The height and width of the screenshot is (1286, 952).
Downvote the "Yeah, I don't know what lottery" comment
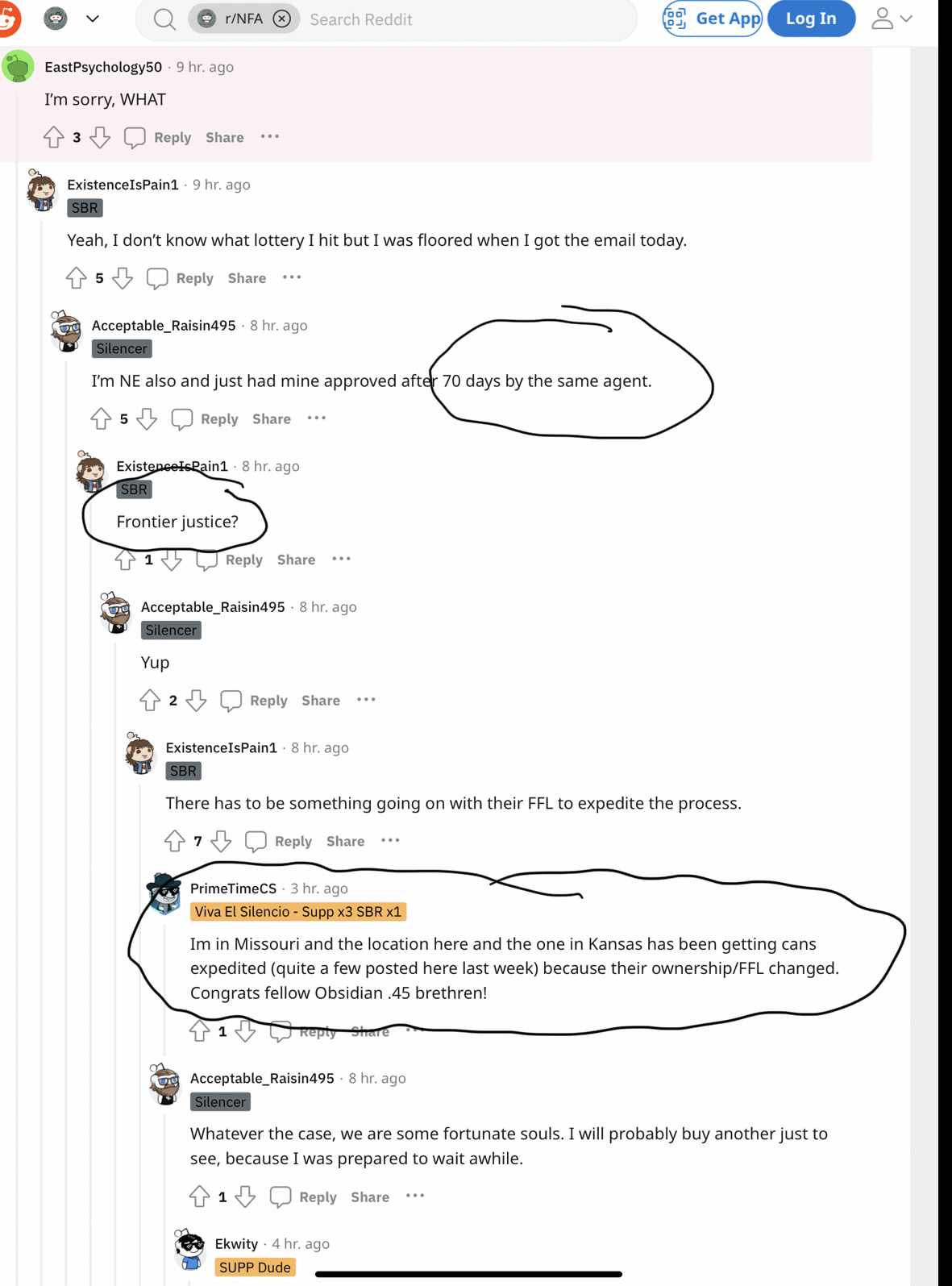tap(123, 278)
